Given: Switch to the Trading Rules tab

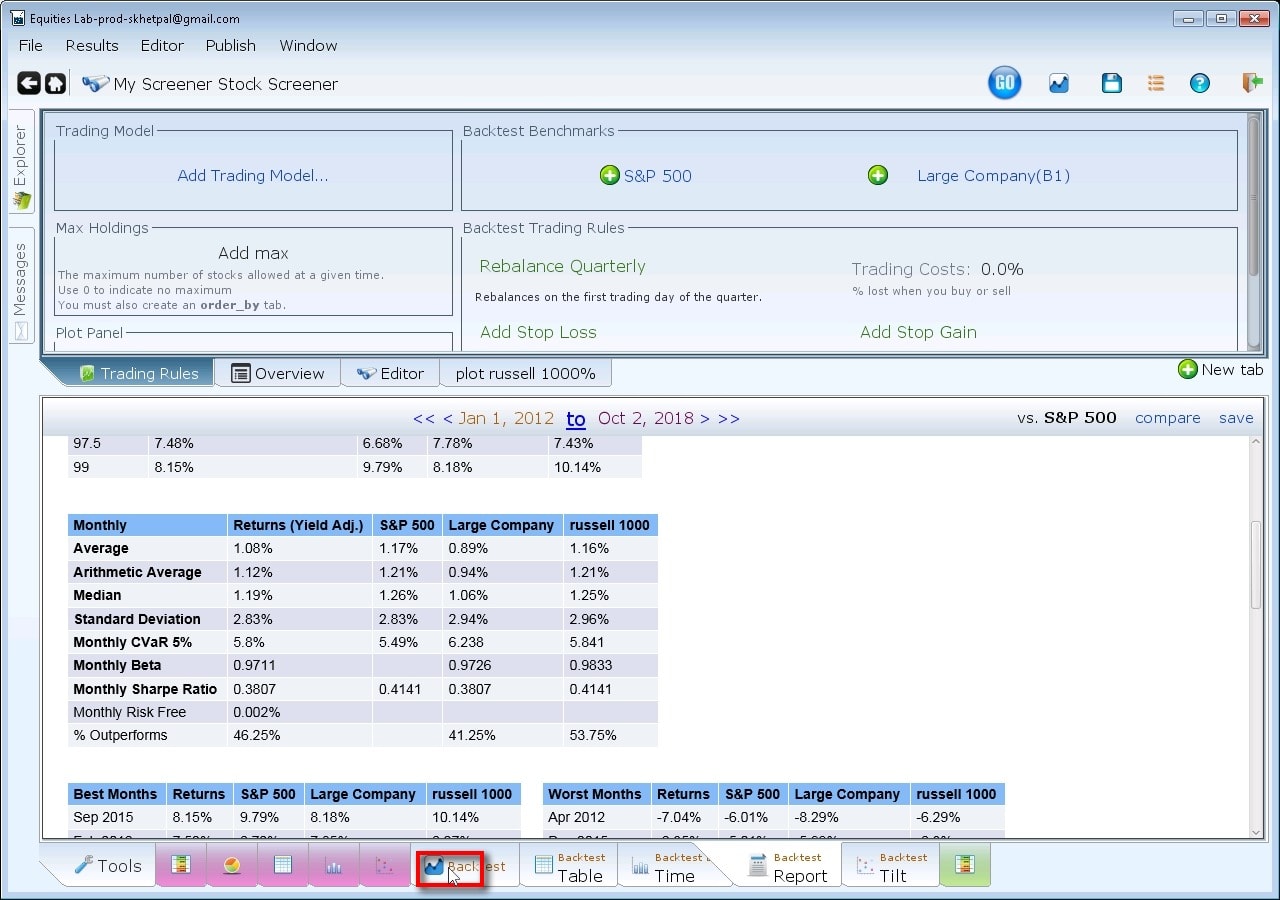Looking at the screenshot, I should coord(138,373).
